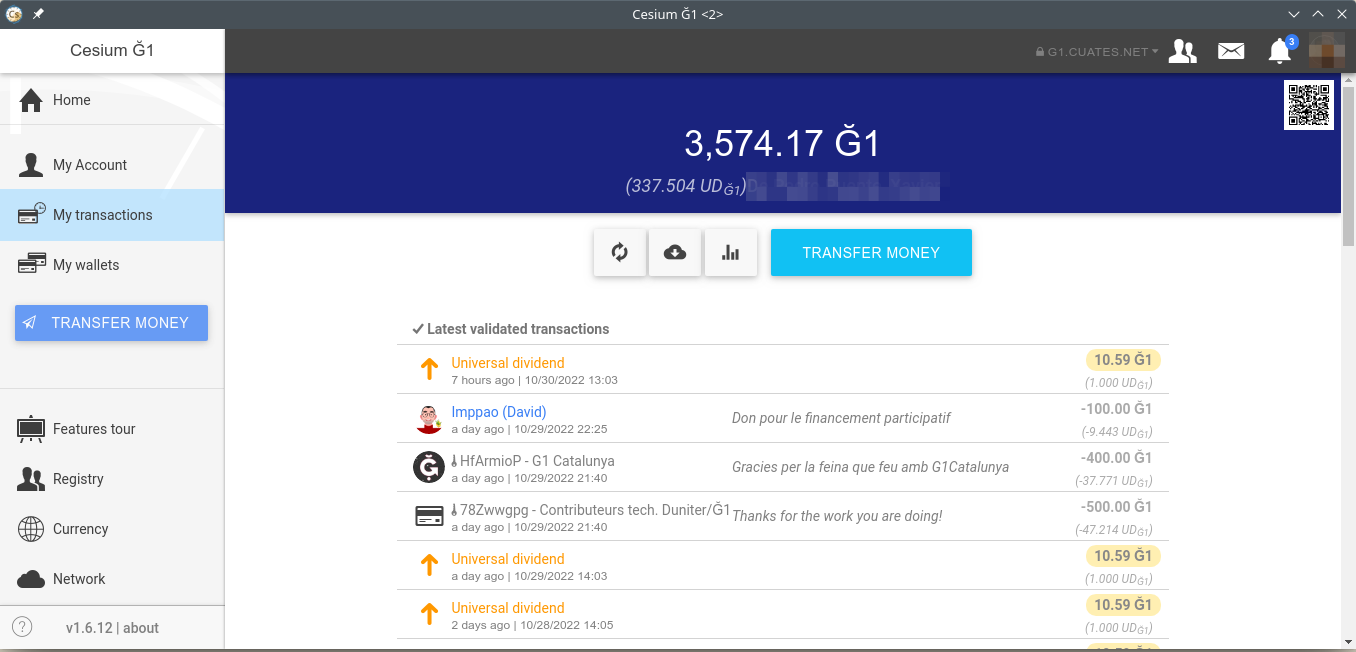
Task: Click the pin icon in the title bar
Action: (38, 14)
